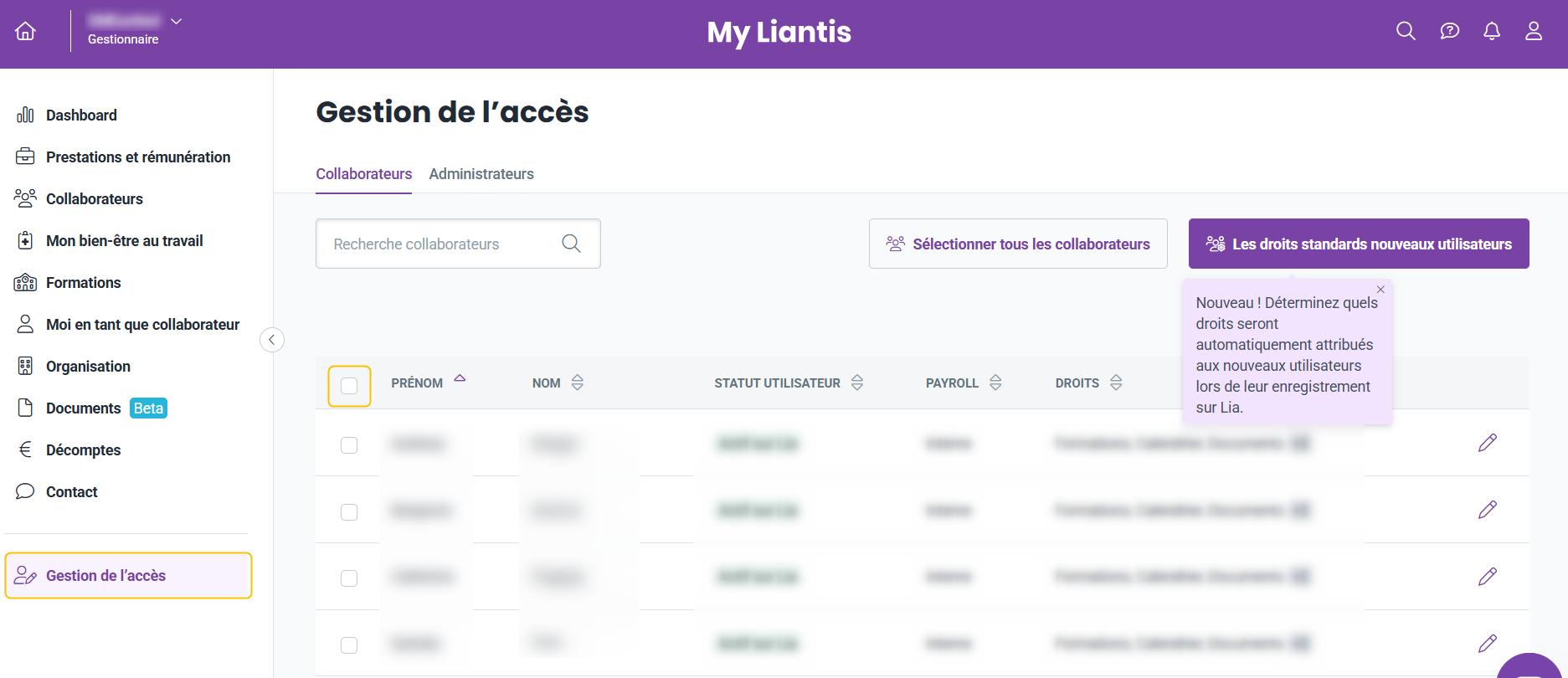Check the second collaborator row's checkbox
This screenshot has width=1568, height=678.
coord(349,512)
